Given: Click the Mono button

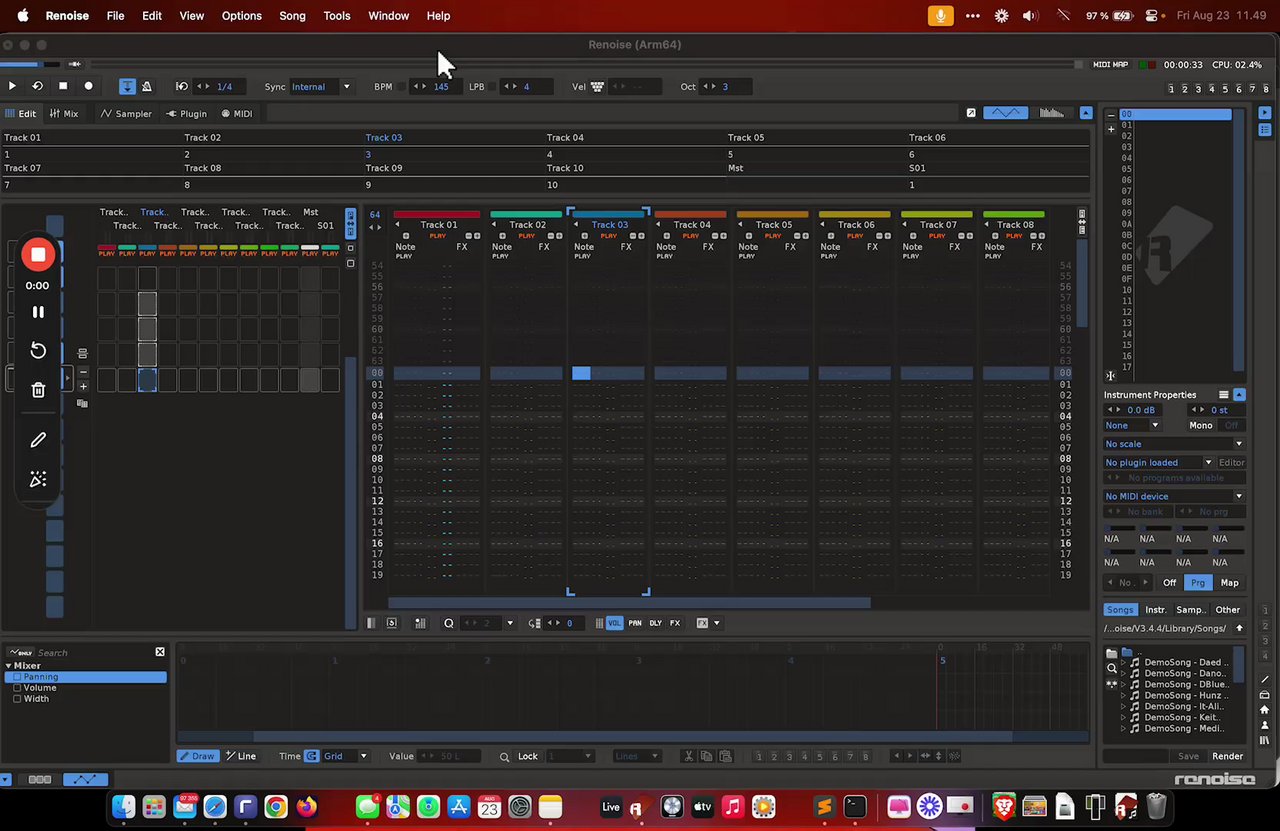Looking at the screenshot, I should coord(1201,426).
